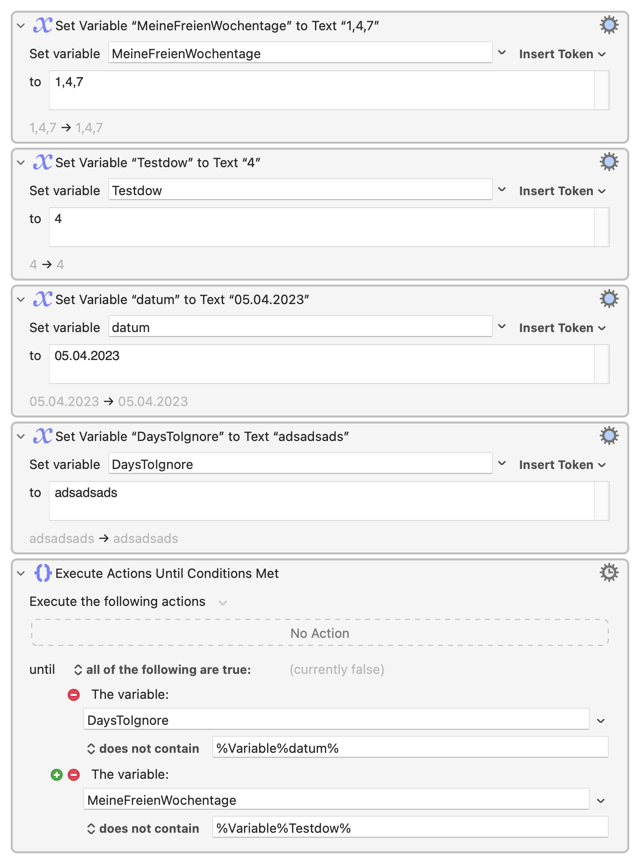
Task: Click result preview '1,4,7 → 1,4,7'
Action: 66,128
